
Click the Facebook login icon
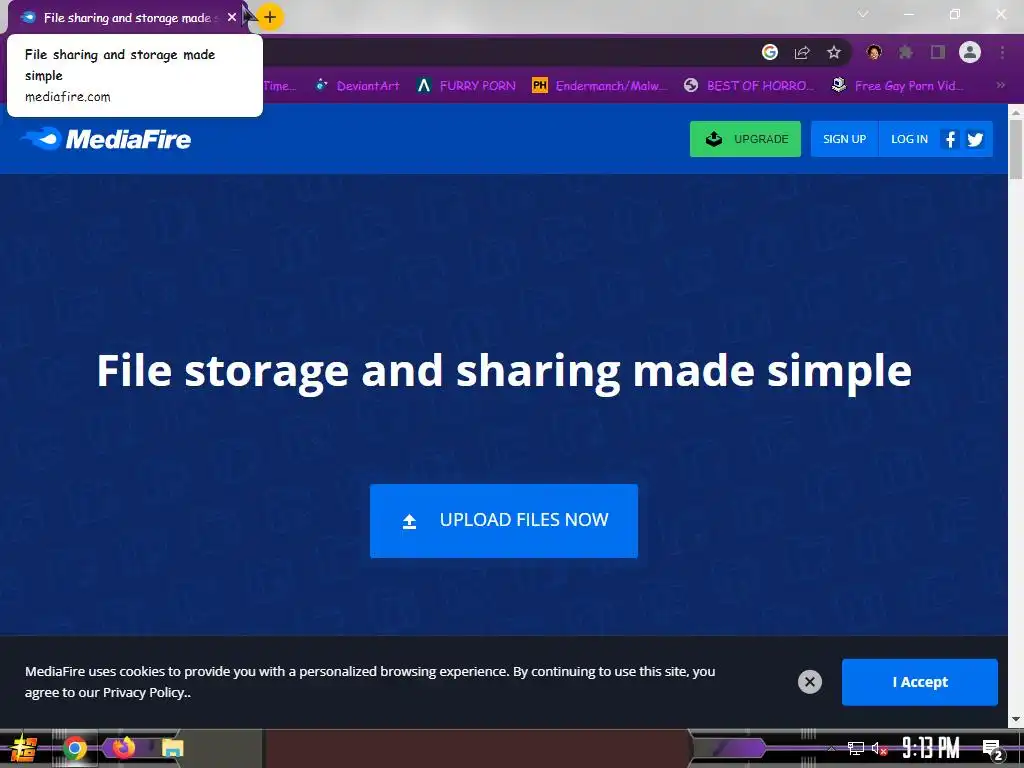pos(951,139)
